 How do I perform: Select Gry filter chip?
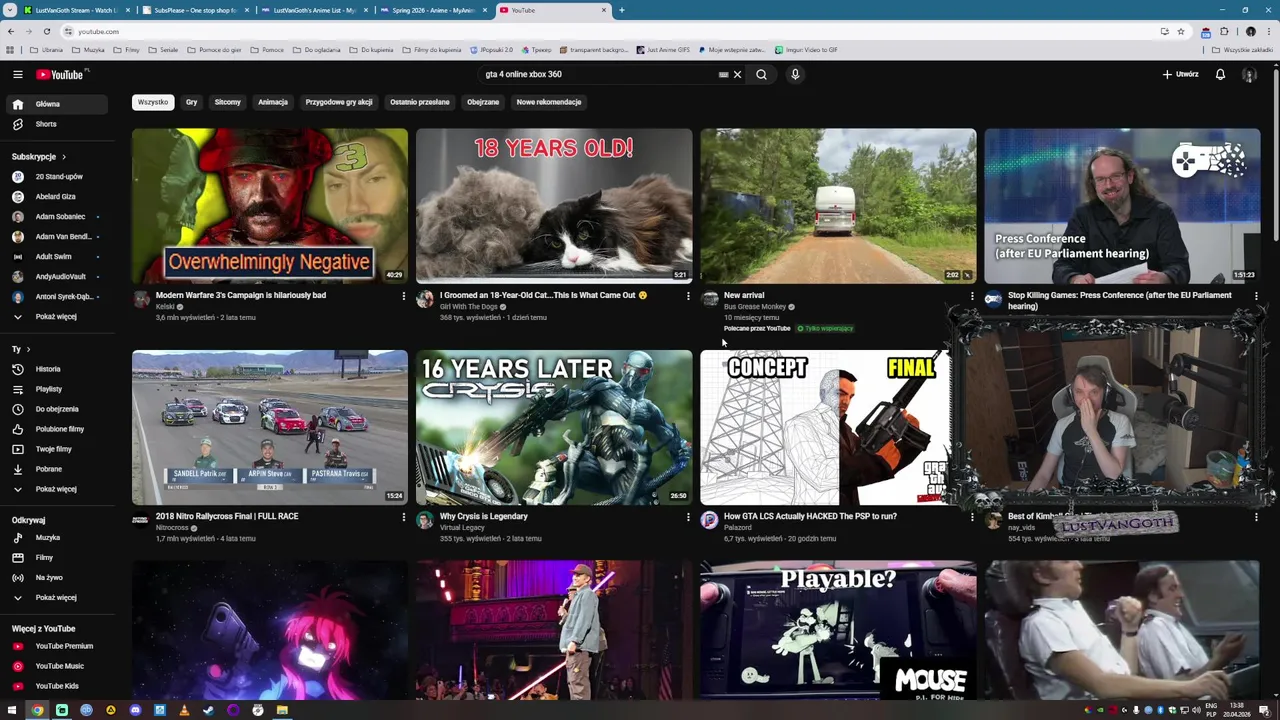click(x=191, y=102)
